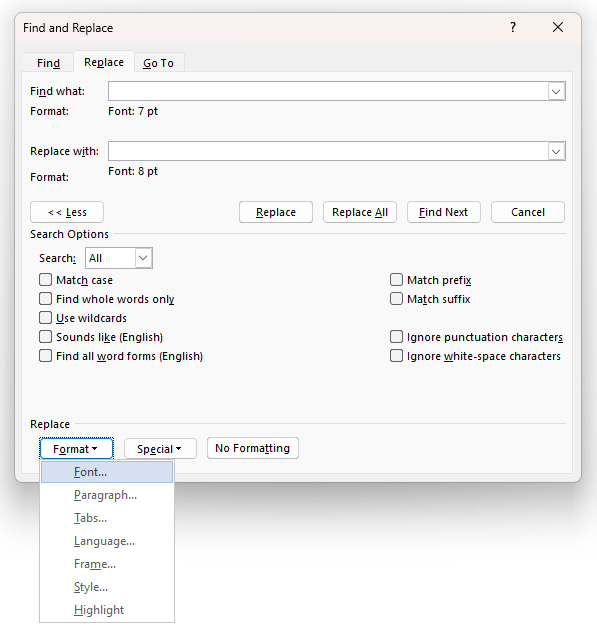This screenshot has width=597, height=627.
Task: Enable the Match suffix checkbox
Action: [396, 299]
